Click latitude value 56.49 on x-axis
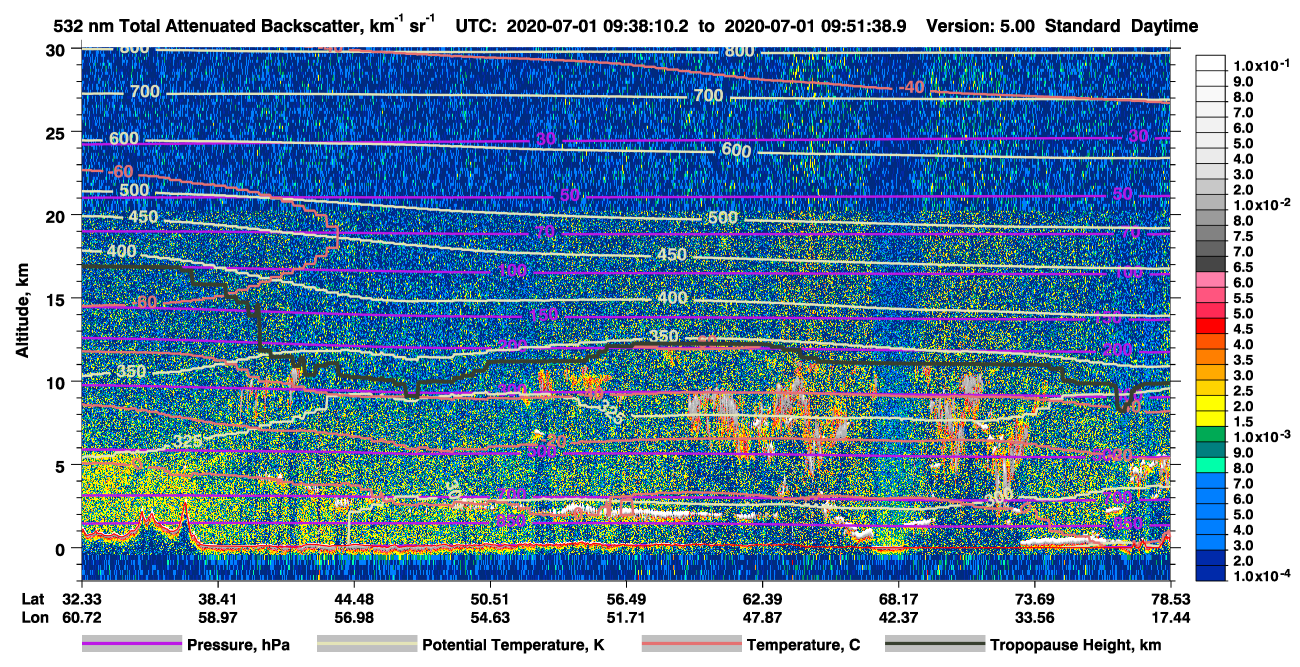1300x667 pixels. [626, 599]
